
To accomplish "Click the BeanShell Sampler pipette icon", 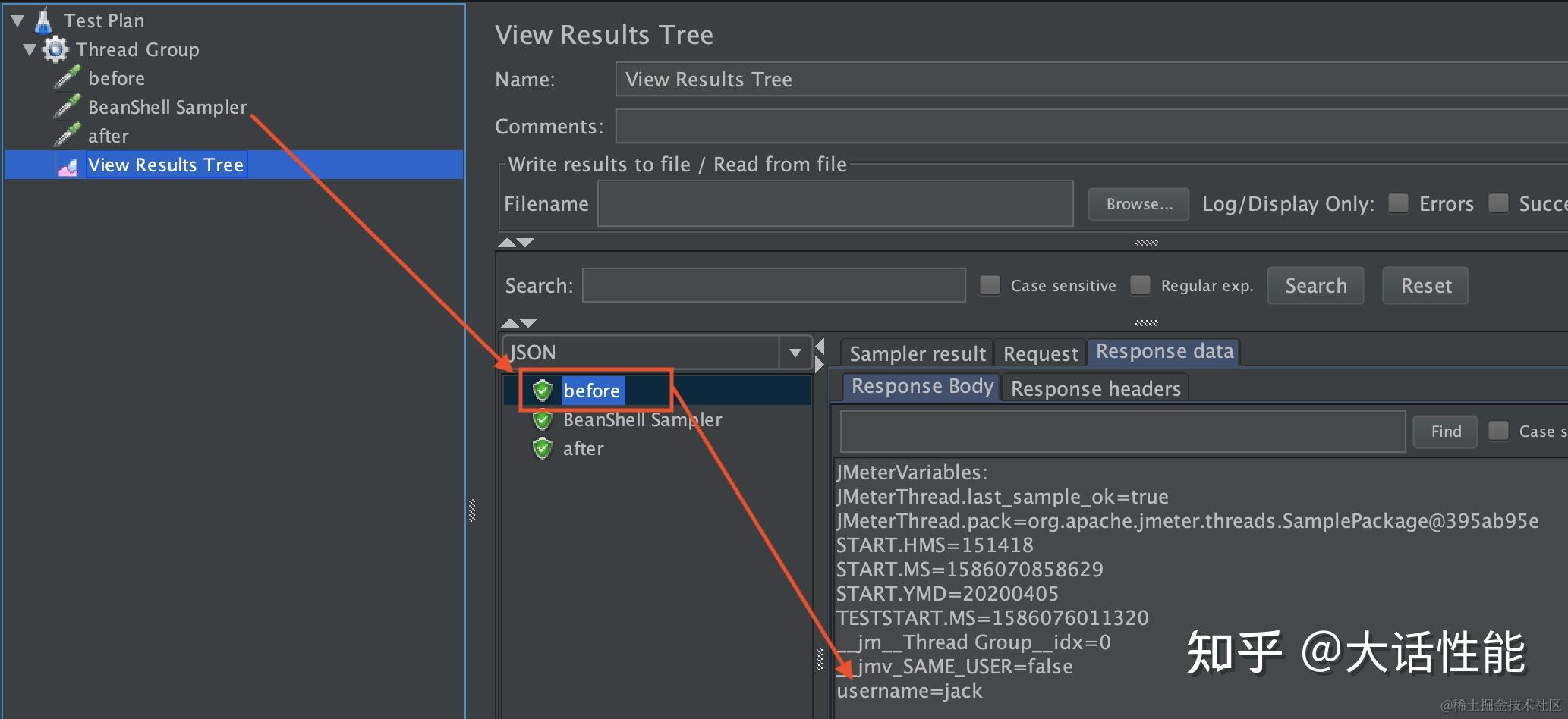I will pyautogui.click(x=67, y=107).
